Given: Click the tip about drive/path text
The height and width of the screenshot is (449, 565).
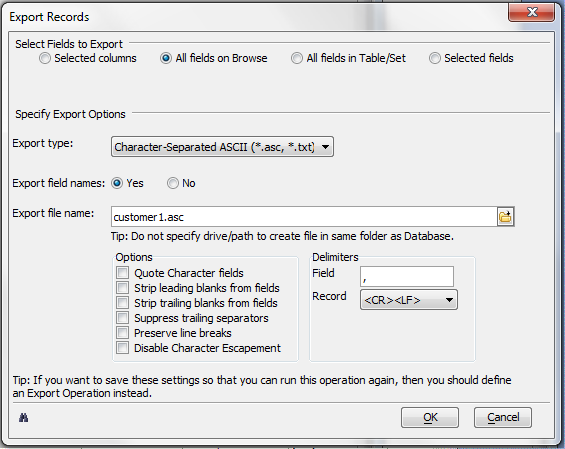Looking at the screenshot, I should tap(282, 236).
